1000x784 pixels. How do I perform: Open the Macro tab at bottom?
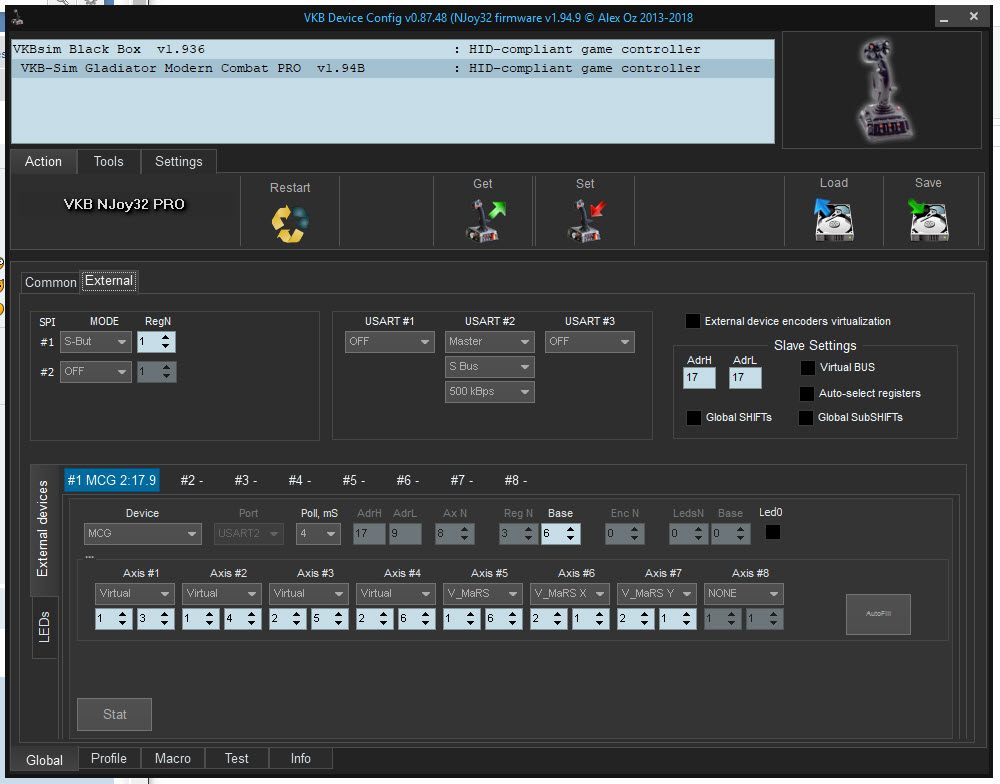[x=173, y=759]
